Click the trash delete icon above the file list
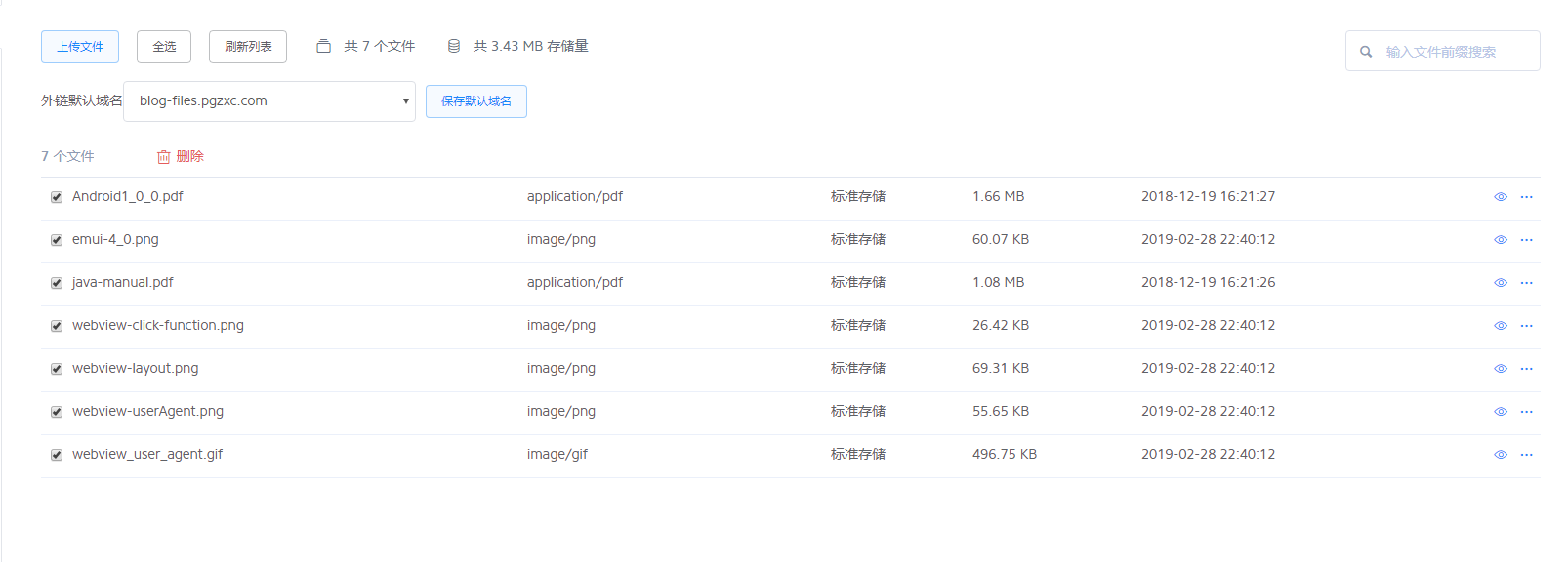Screen dimensions: 1568x562 (x=164, y=157)
